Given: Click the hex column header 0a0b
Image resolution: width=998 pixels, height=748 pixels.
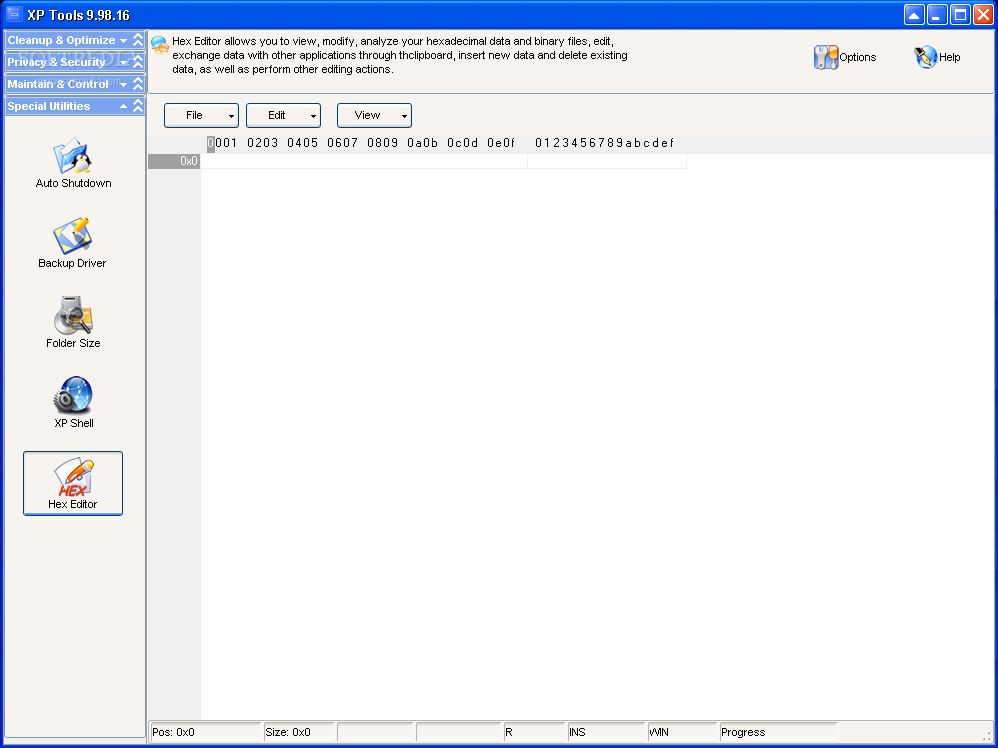Looking at the screenshot, I should click(x=423, y=143).
